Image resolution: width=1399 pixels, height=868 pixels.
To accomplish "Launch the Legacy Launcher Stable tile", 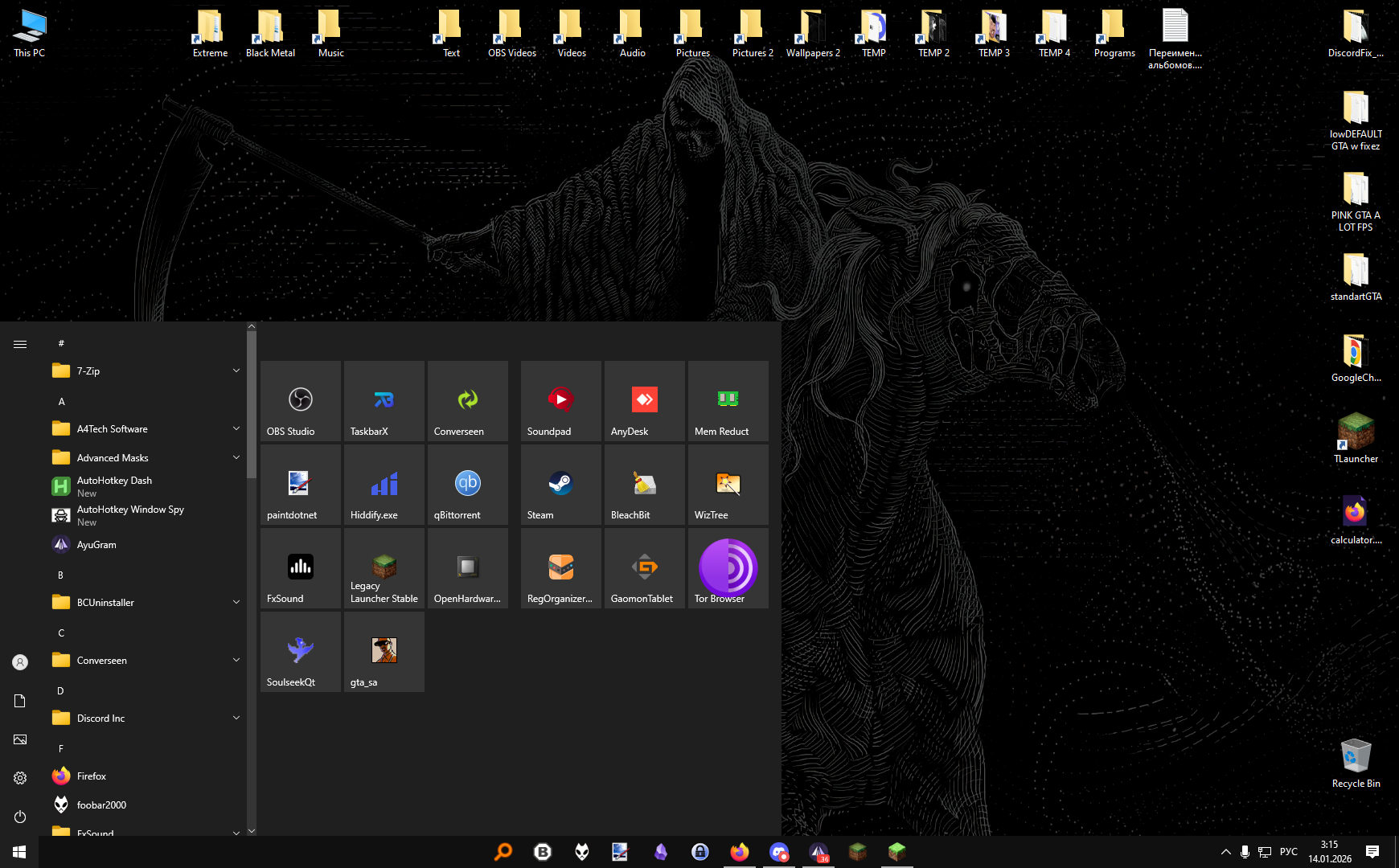I will point(384,568).
